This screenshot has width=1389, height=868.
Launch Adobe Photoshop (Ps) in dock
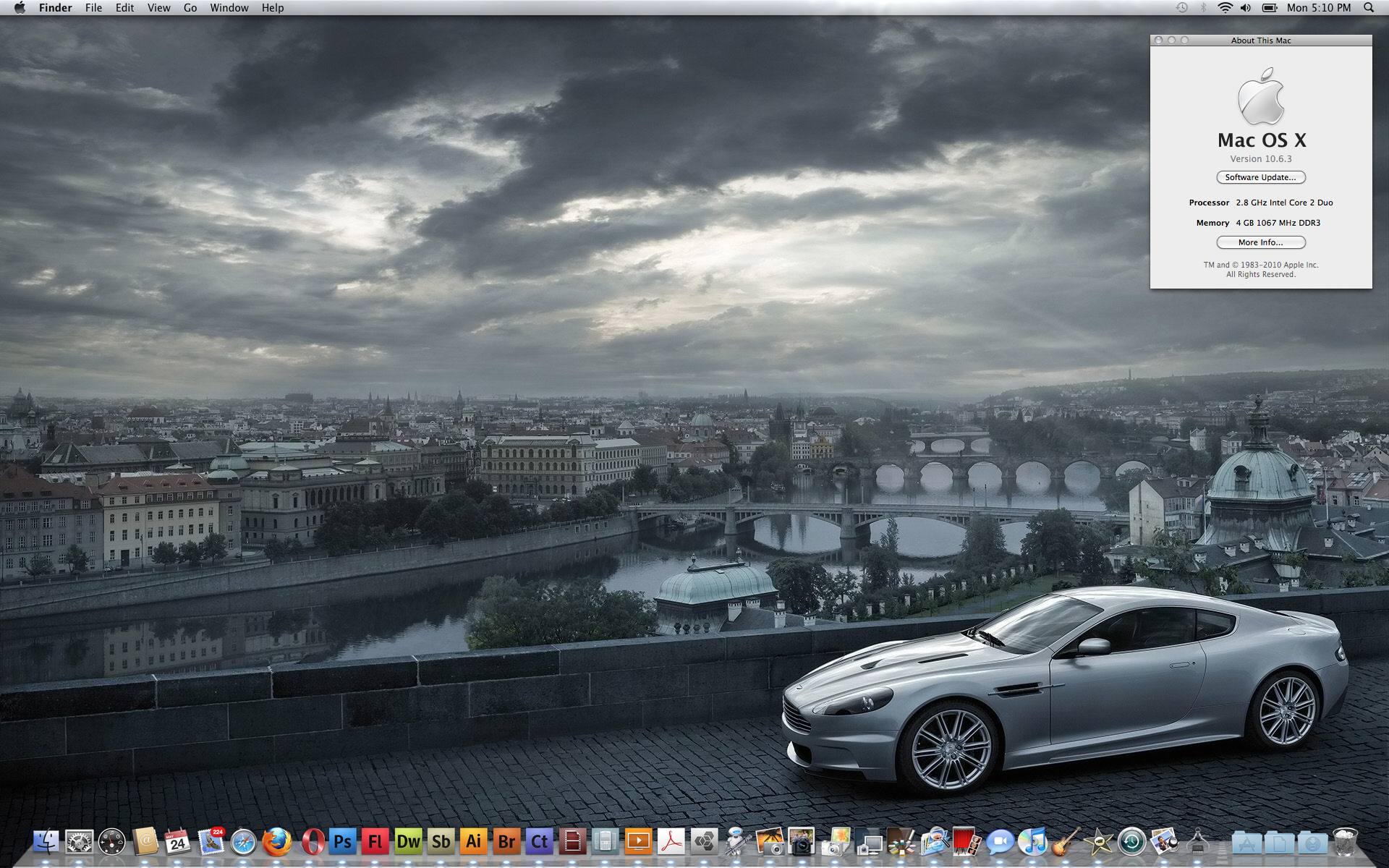tap(343, 842)
